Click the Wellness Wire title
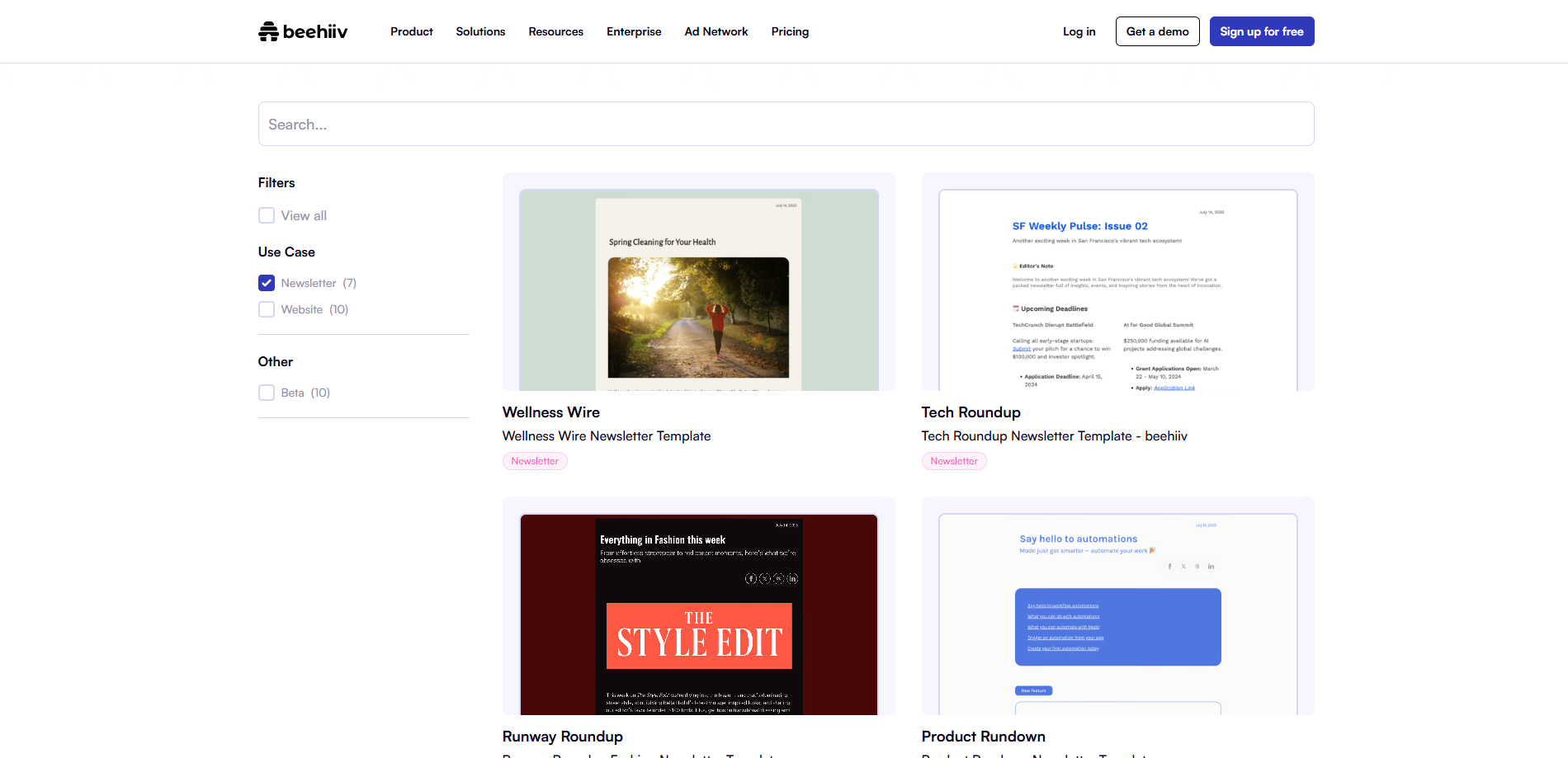Viewport: 1568px width, 758px height. [x=551, y=412]
